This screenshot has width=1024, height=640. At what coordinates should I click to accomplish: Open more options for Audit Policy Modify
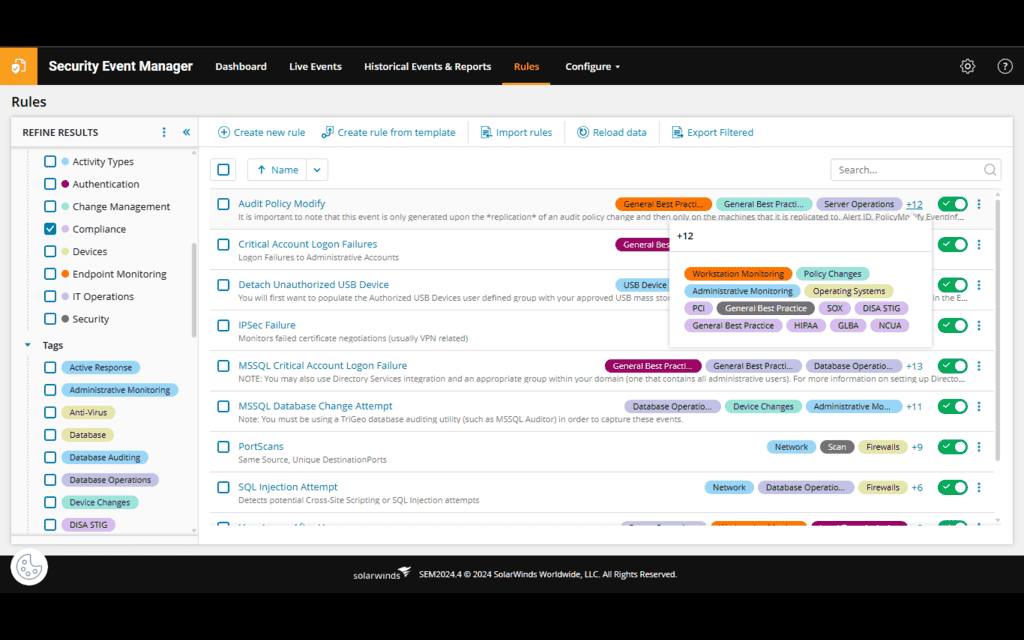point(978,204)
